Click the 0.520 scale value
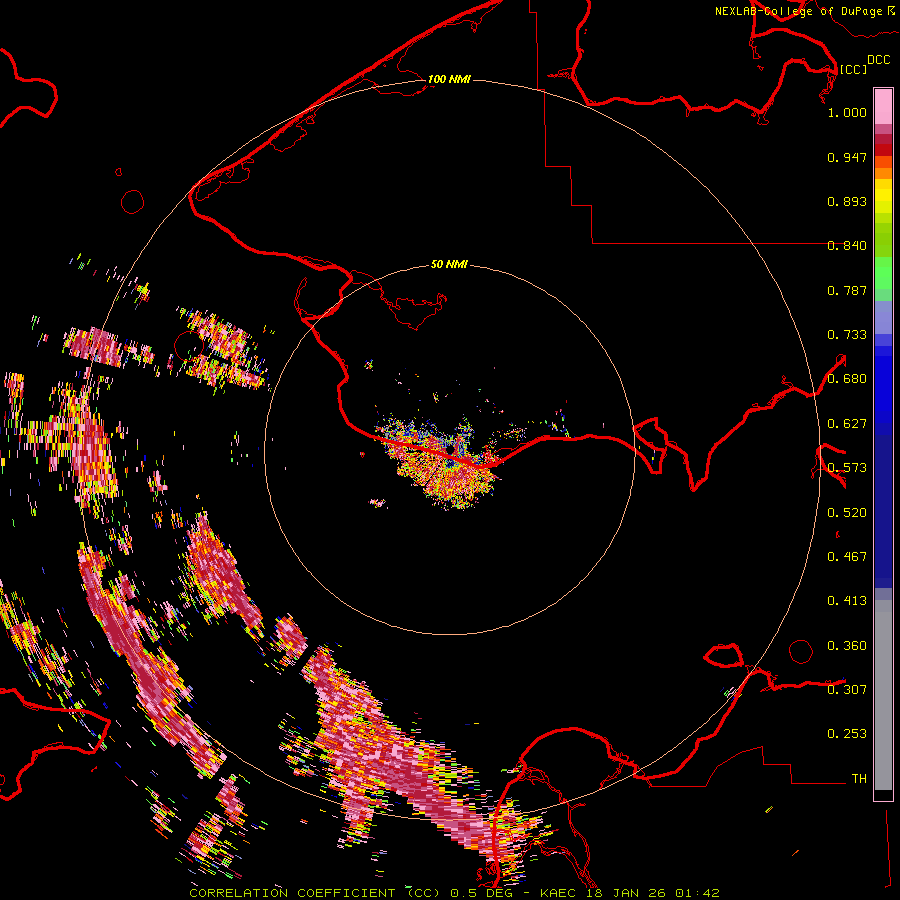The height and width of the screenshot is (900, 900). pyautogui.click(x=847, y=513)
